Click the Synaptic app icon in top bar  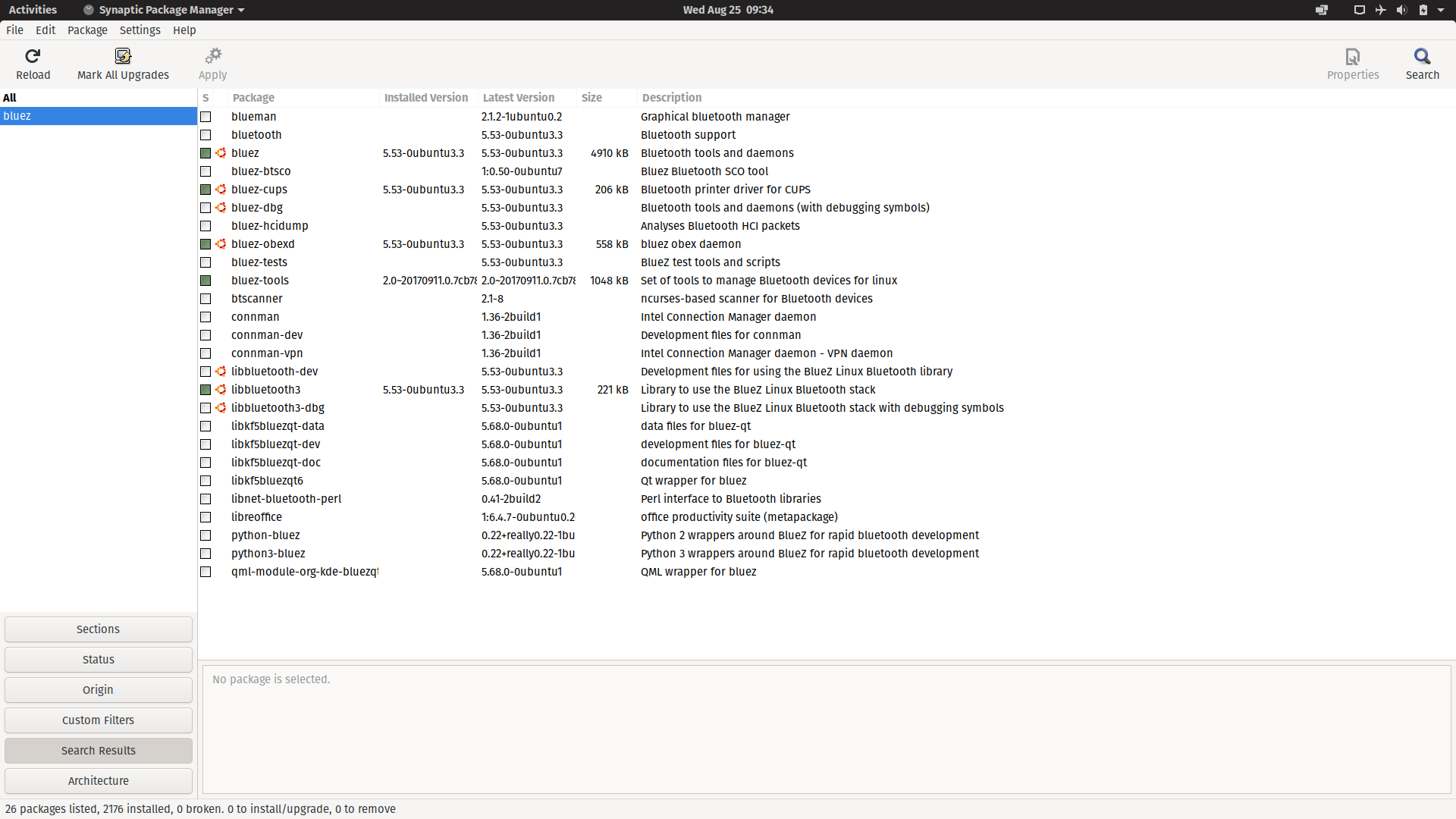pyautogui.click(x=89, y=10)
